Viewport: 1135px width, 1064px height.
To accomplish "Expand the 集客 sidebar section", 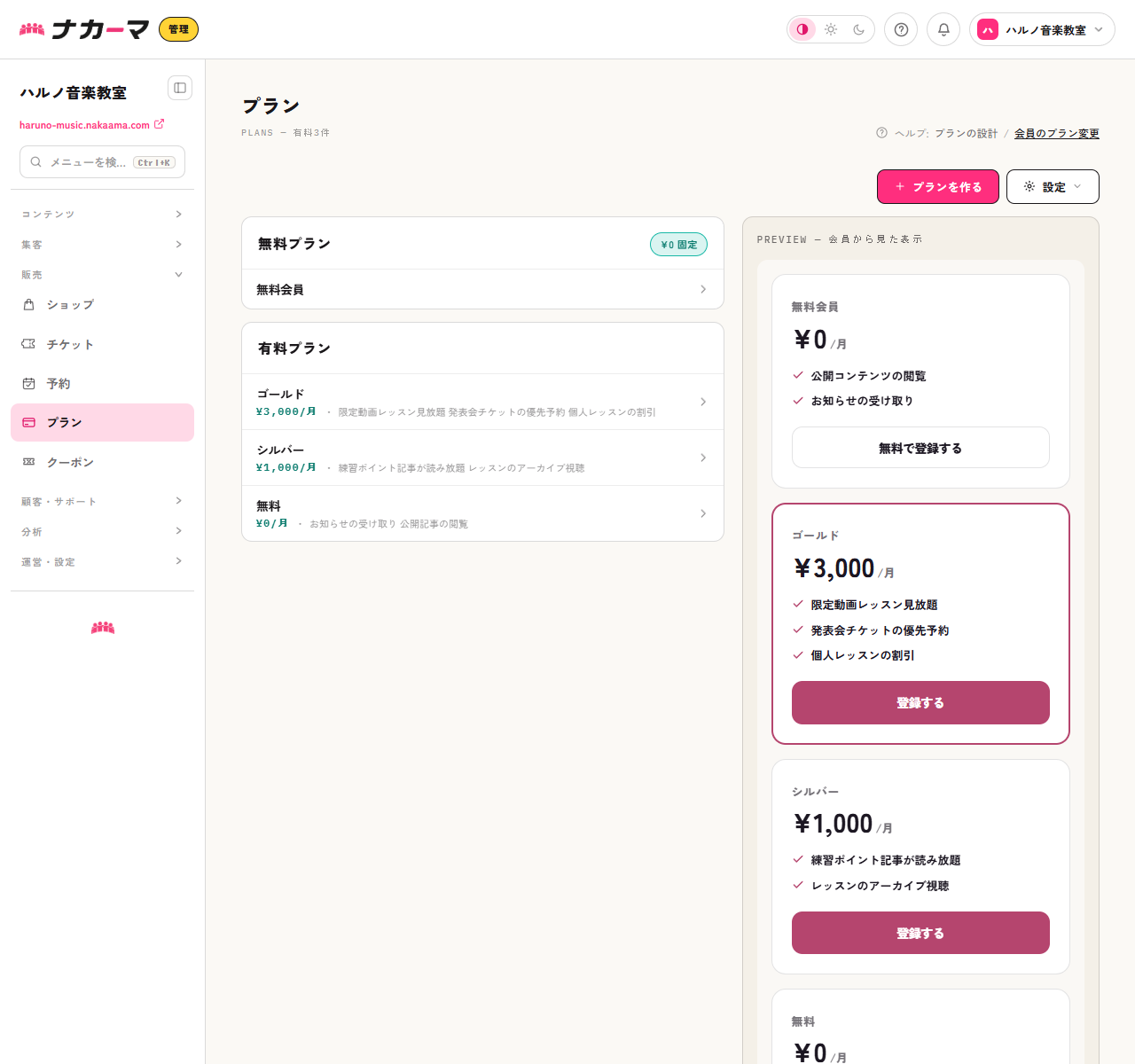I will [102, 245].
